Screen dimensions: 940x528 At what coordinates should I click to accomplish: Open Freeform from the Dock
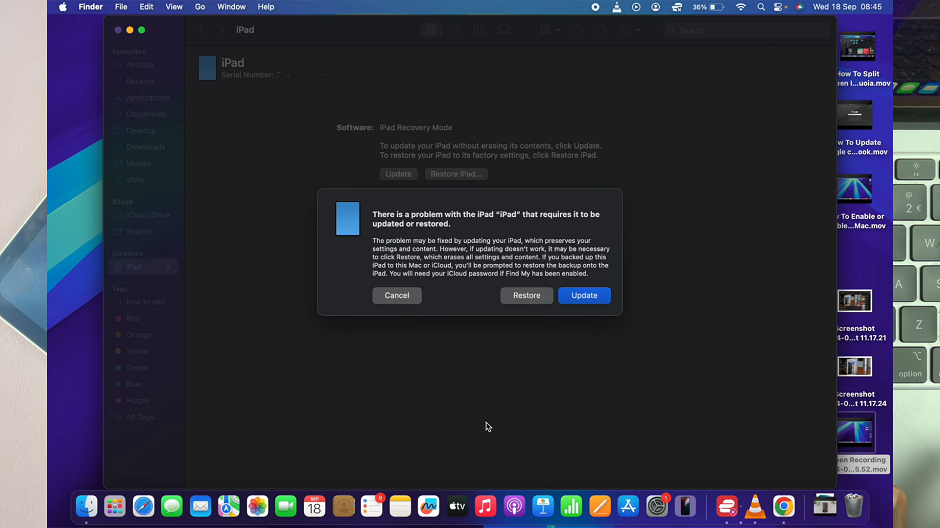tap(429, 506)
